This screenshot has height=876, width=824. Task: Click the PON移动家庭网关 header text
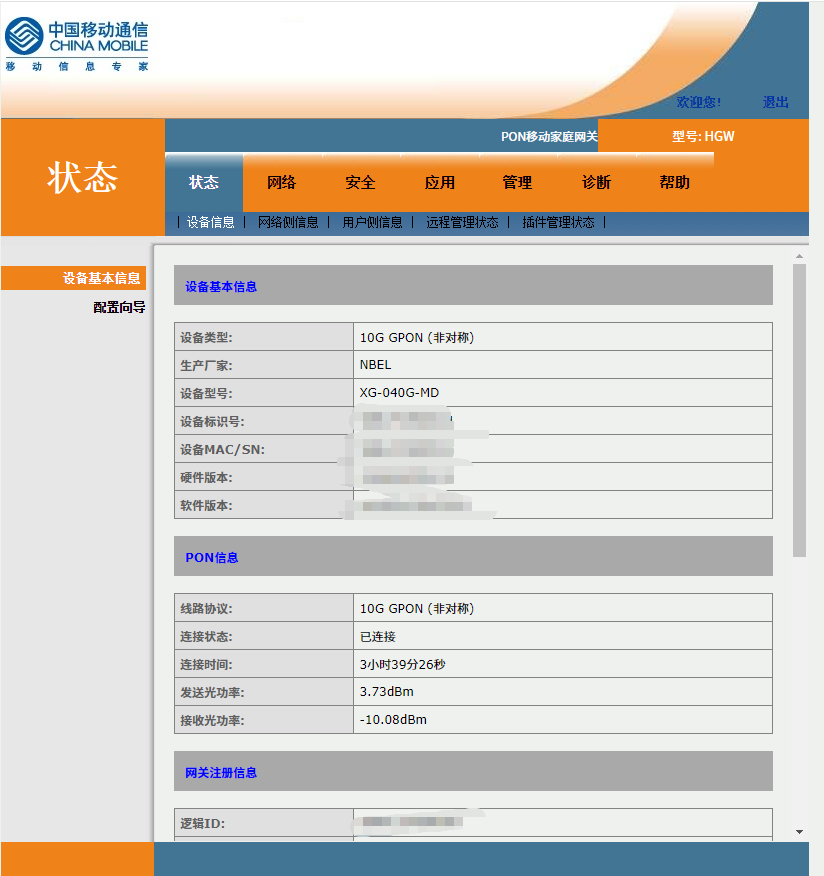coord(549,137)
